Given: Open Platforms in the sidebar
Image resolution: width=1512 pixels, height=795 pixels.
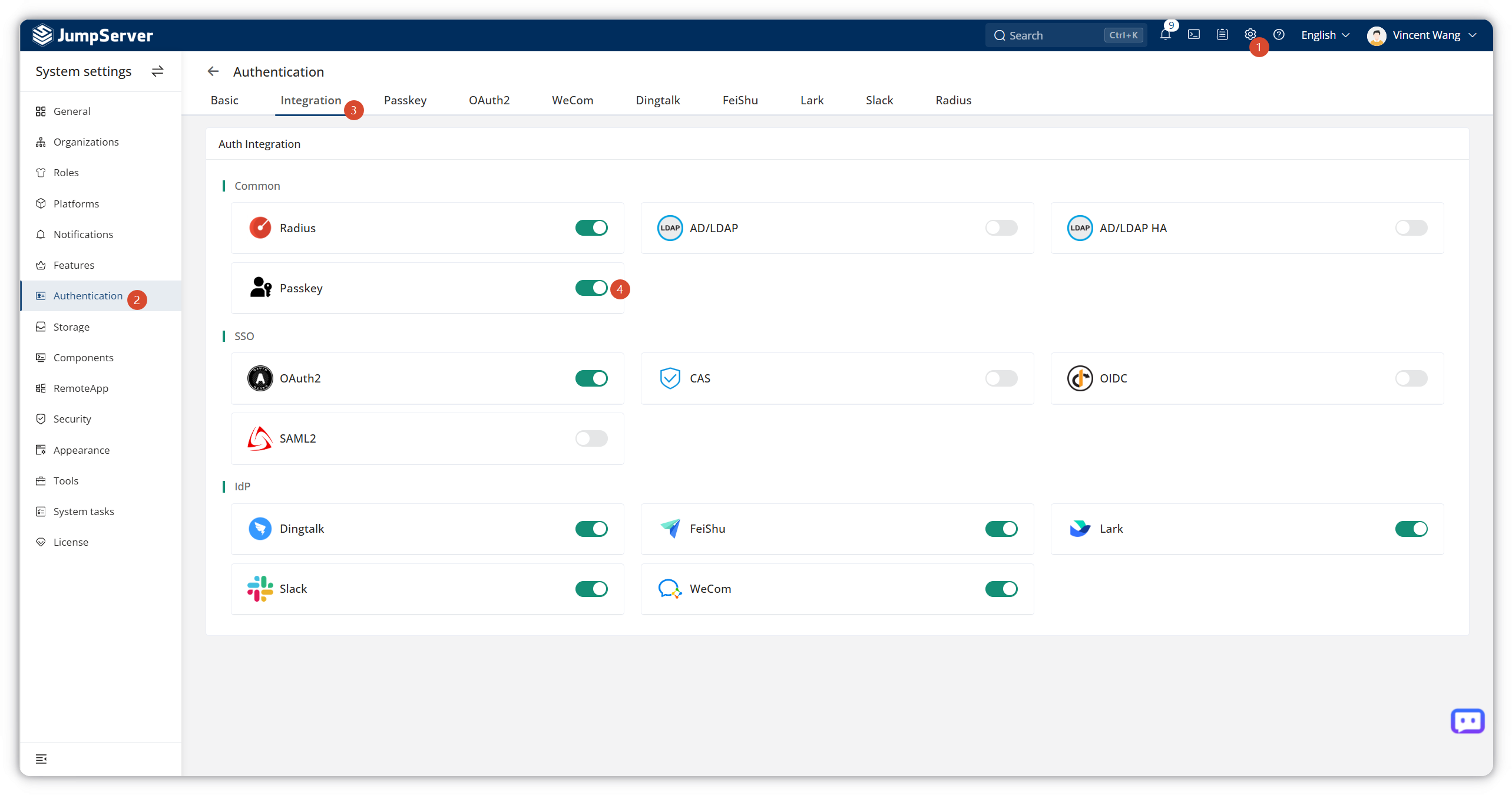Looking at the screenshot, I should (101, 204).
